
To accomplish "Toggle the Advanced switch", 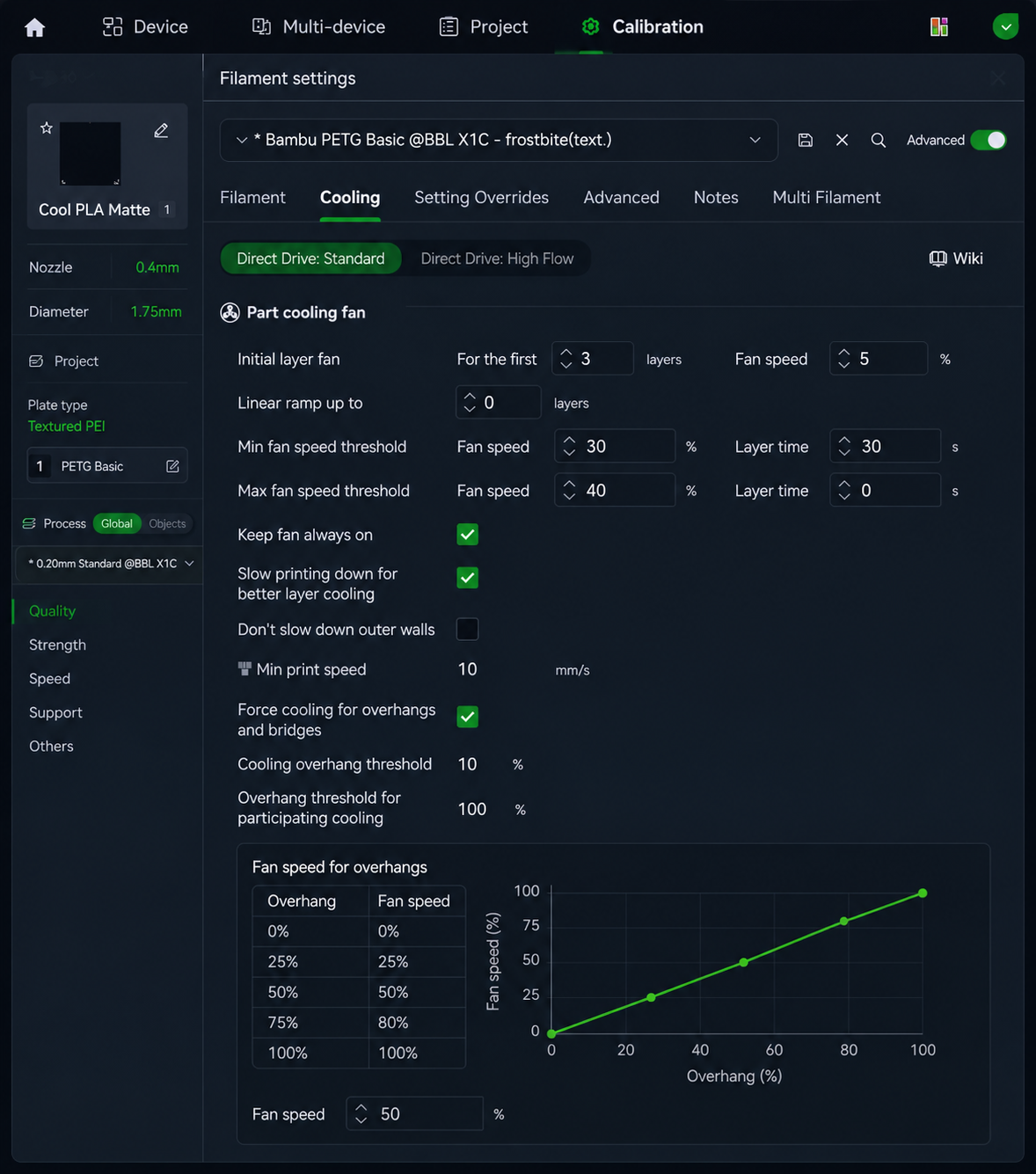I will 989,140.
